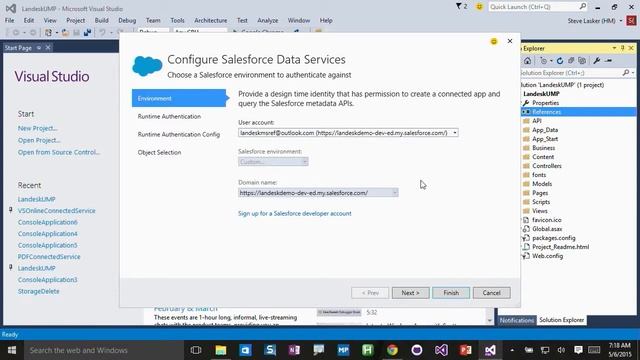This screenshot has height=360, width=640.
Task: Open the Domain name dropdown
Action: click(395, 193)
